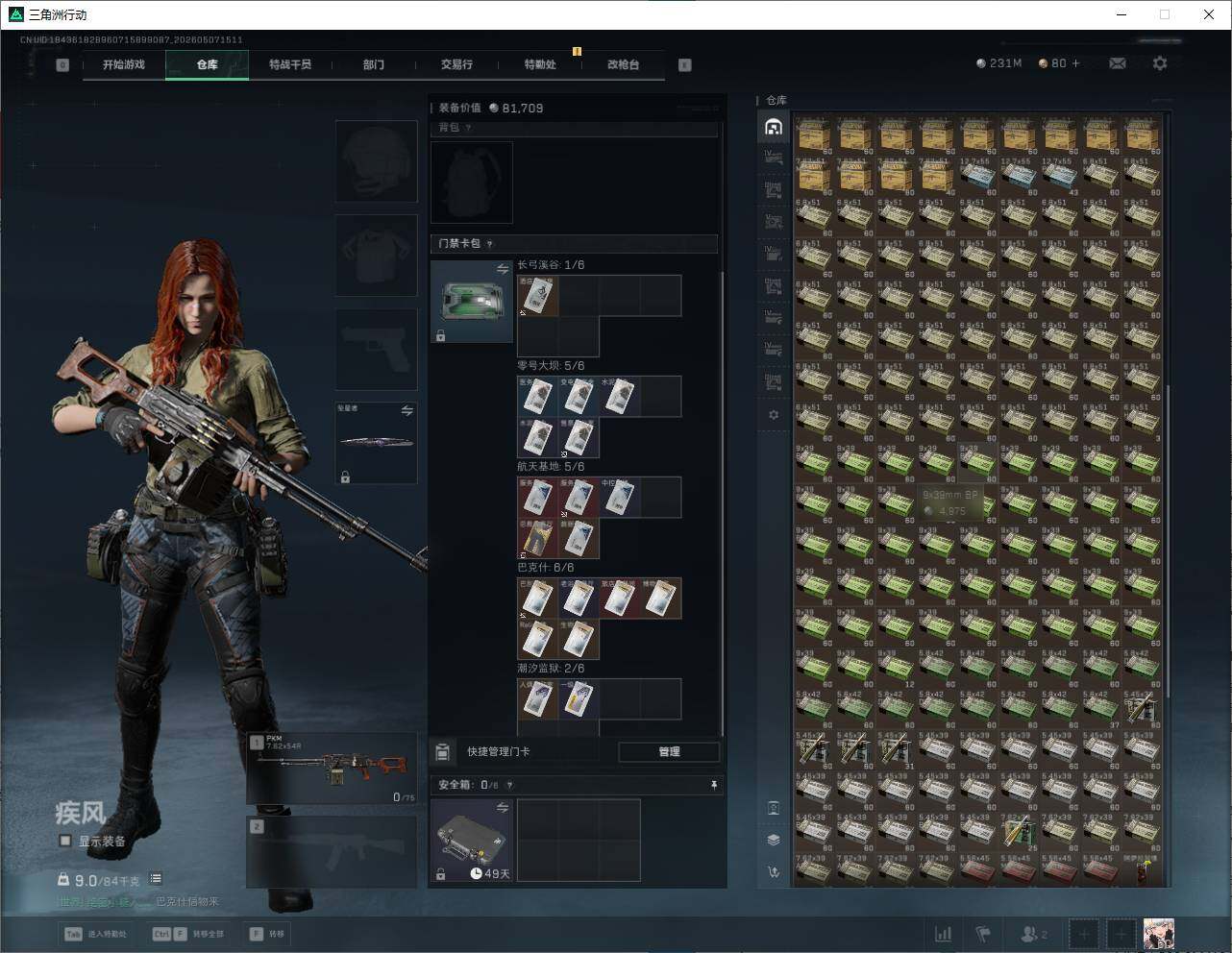
Task: Click the plus icon beside the 80 currency
Action: click(x=1075, y=63)
